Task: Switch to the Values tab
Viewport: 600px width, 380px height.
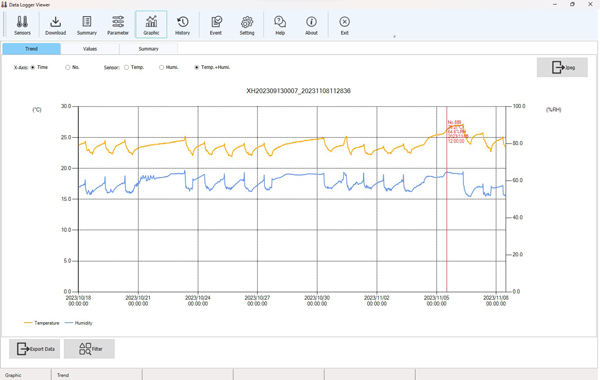Action: point(90,49)
